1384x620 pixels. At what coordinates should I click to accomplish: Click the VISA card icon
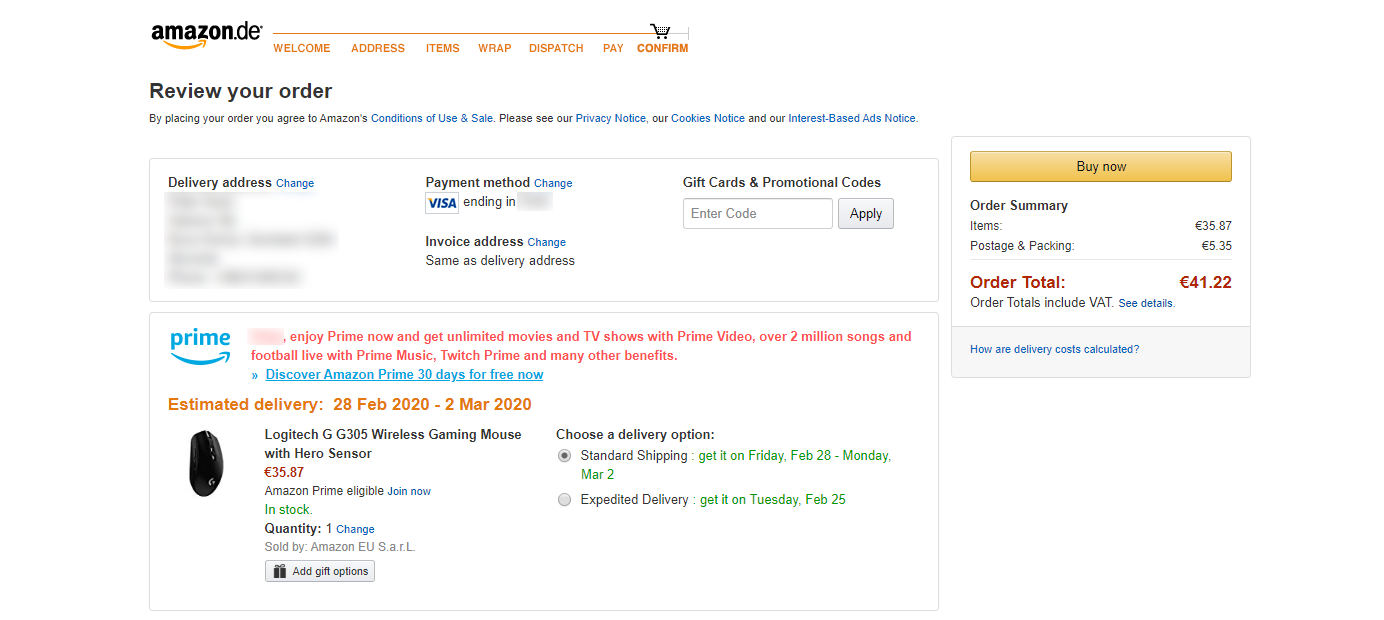tap(442, 203)
